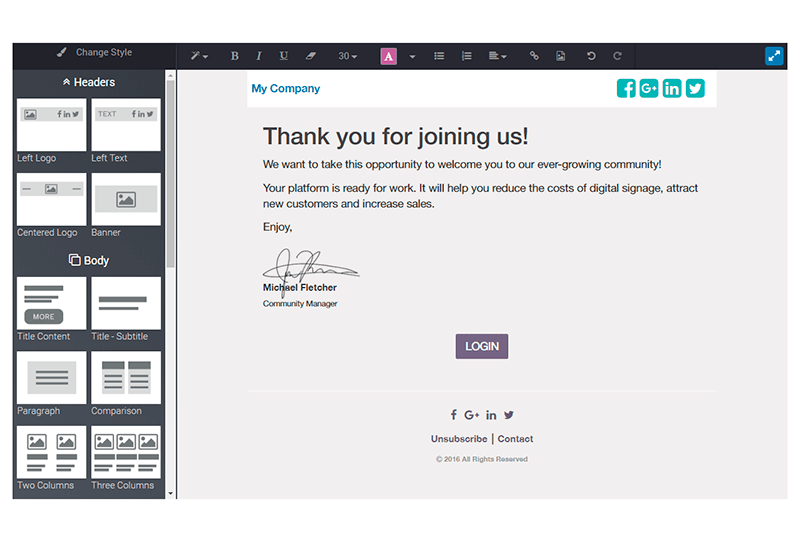Click the pink font color A swatch
The height and width of the screenshot is (543, 800).
389,56
